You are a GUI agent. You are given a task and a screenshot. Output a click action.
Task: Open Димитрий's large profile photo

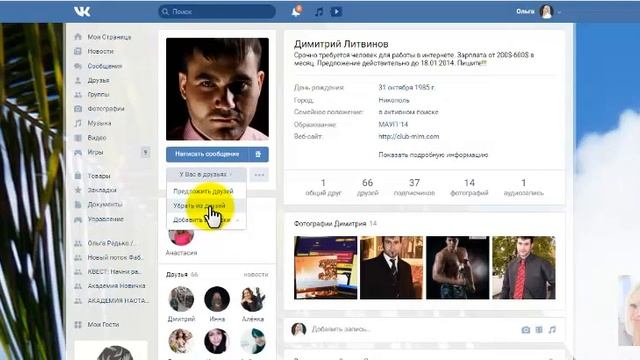[x=217, y=89]
